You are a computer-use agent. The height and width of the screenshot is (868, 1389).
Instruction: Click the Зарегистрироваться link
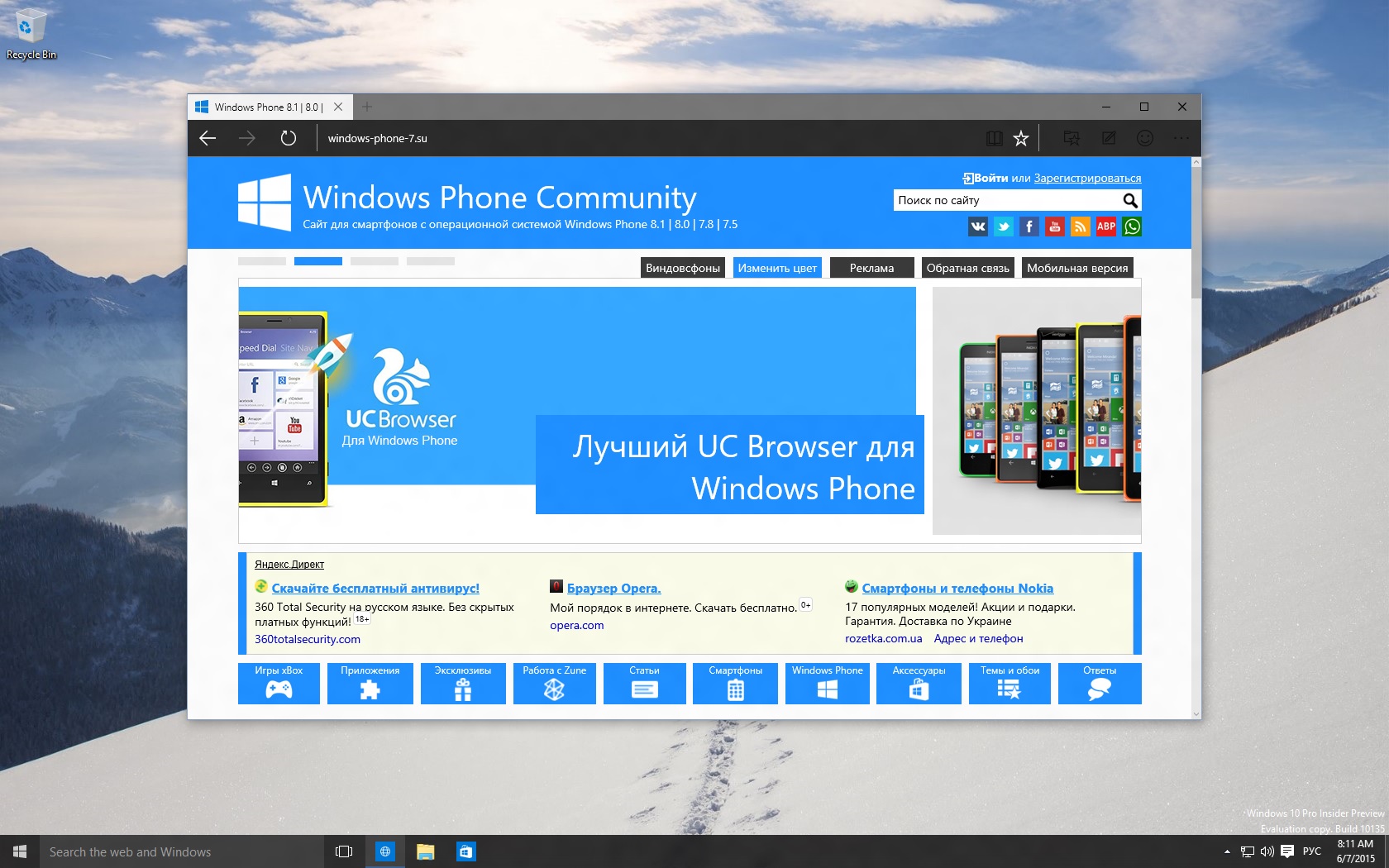click(x=1087, y=178)
